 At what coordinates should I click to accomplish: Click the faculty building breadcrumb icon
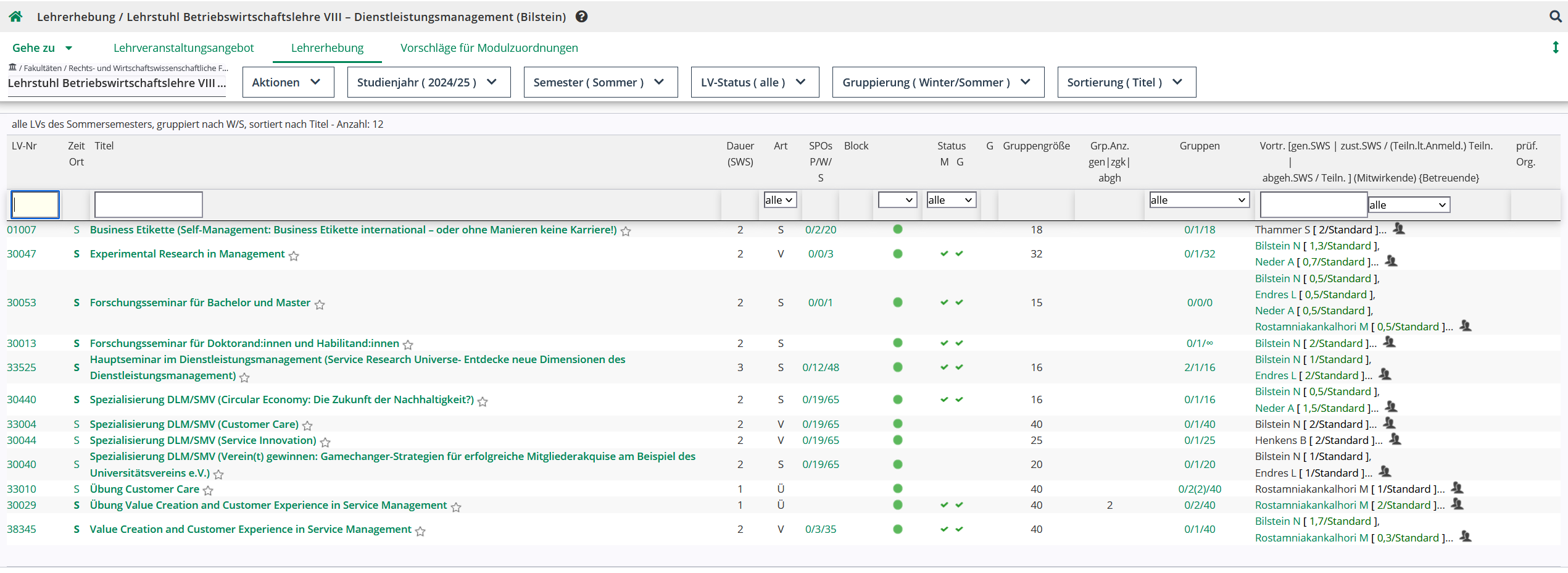12,67
